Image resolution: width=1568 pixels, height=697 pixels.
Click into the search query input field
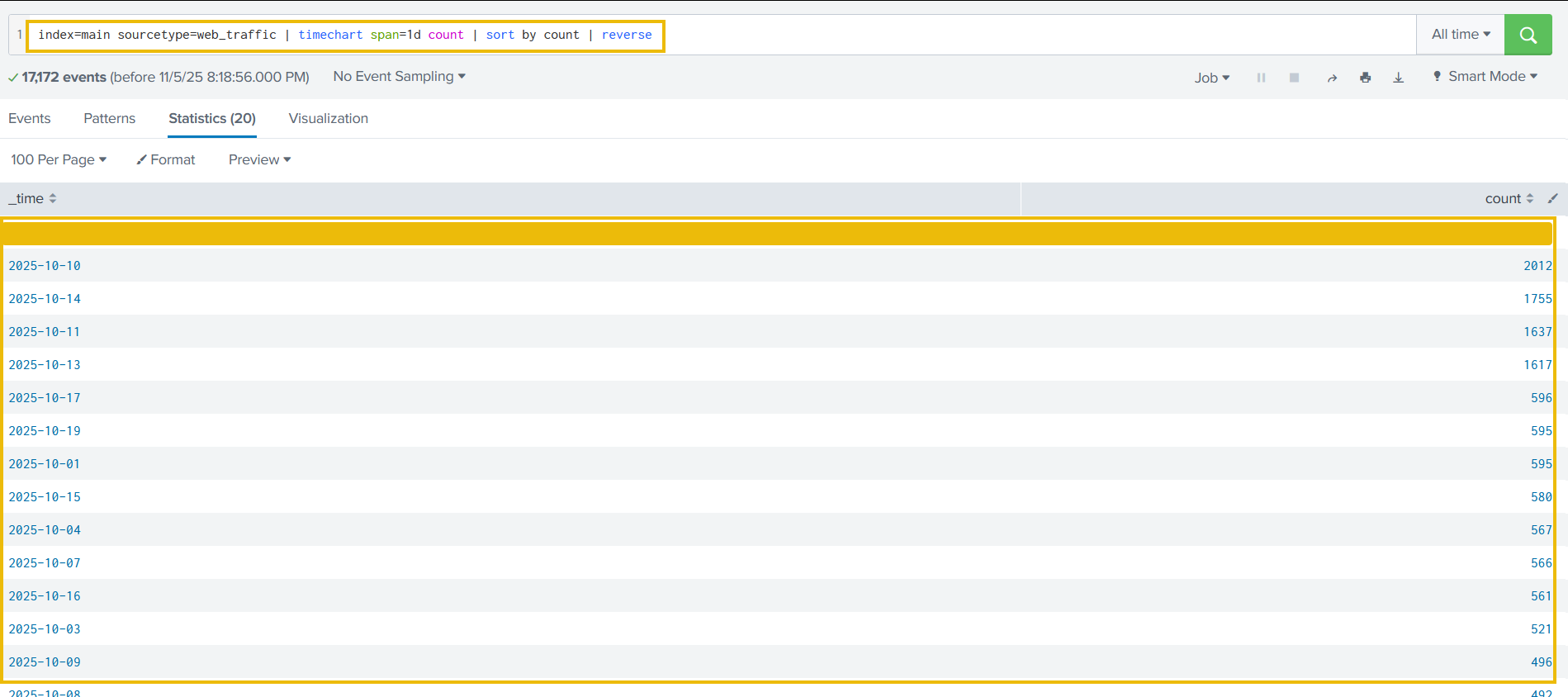pos(991,35)
